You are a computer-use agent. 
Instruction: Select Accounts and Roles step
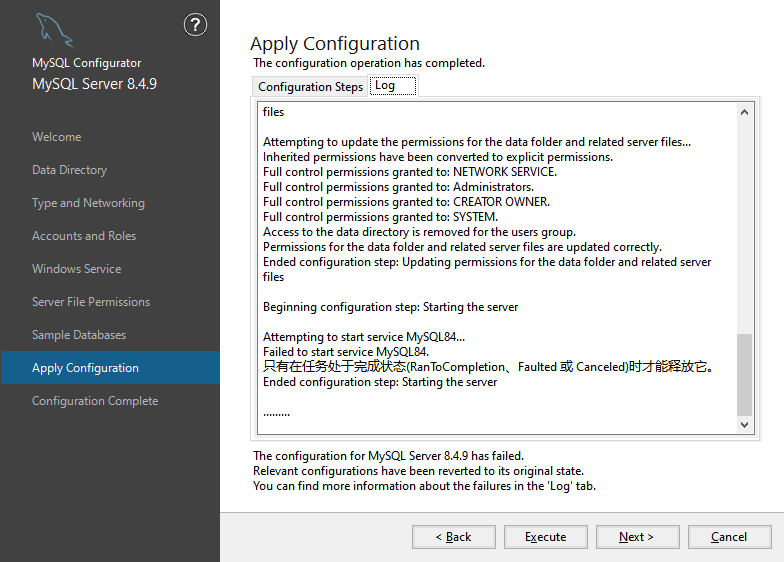84,236
